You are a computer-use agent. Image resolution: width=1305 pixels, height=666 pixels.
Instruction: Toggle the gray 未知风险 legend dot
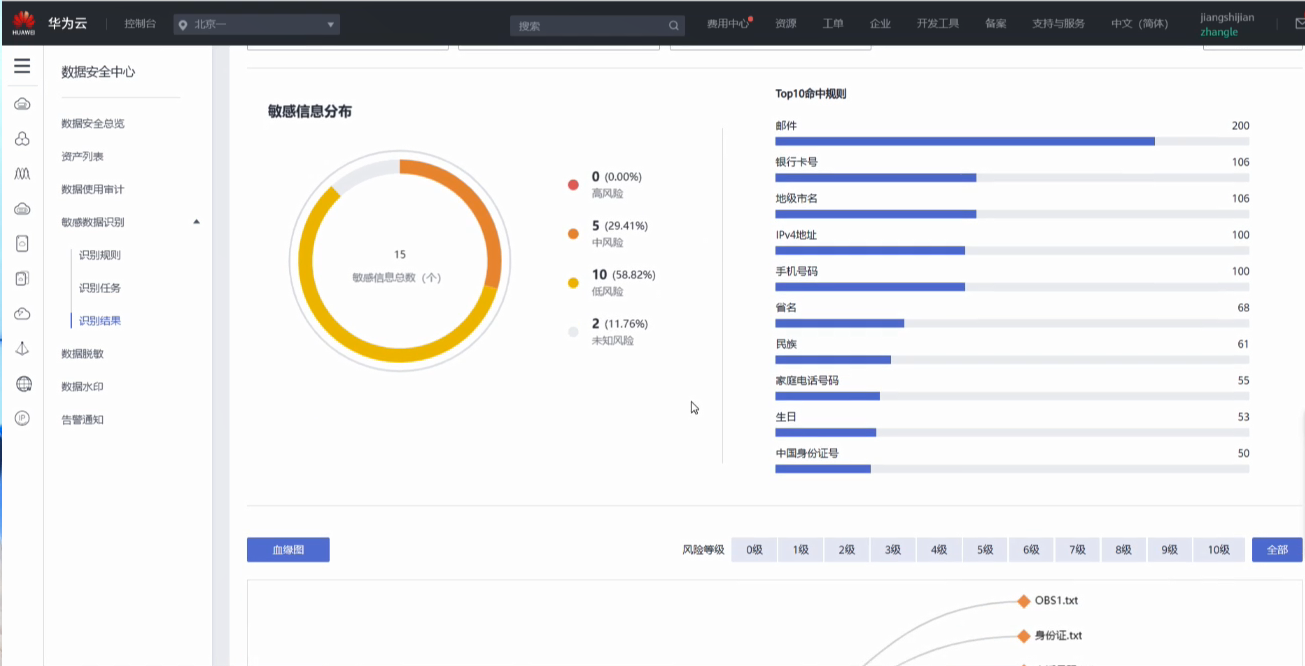[573, 332]
